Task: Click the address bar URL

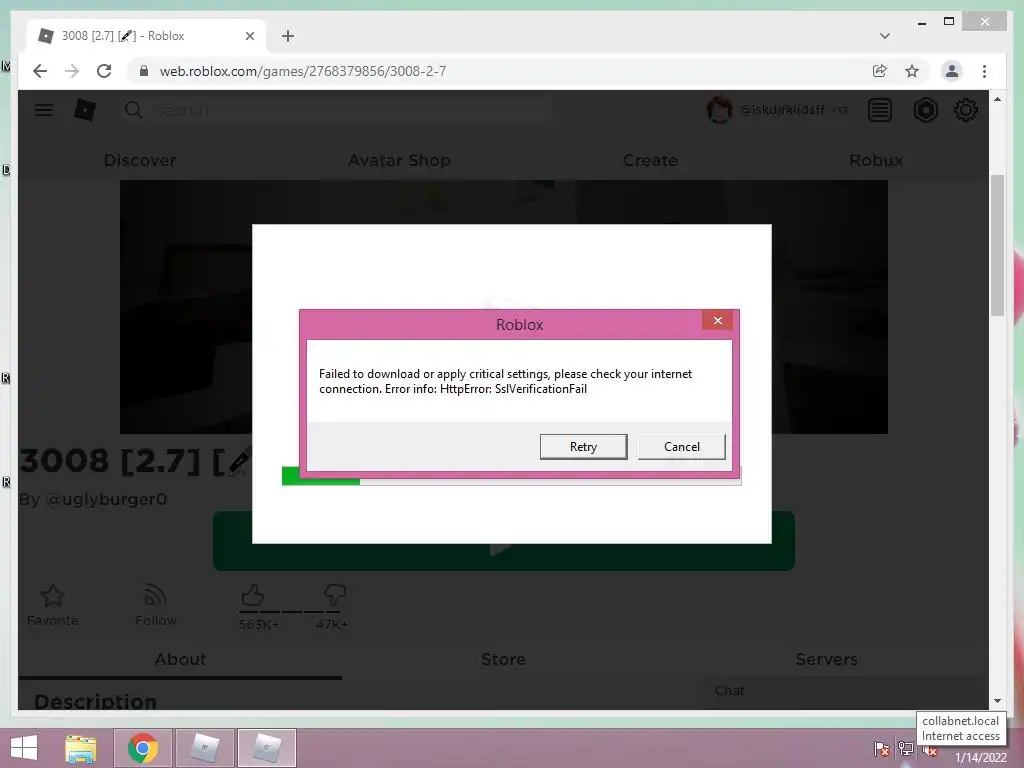Action: coord(303,71)
